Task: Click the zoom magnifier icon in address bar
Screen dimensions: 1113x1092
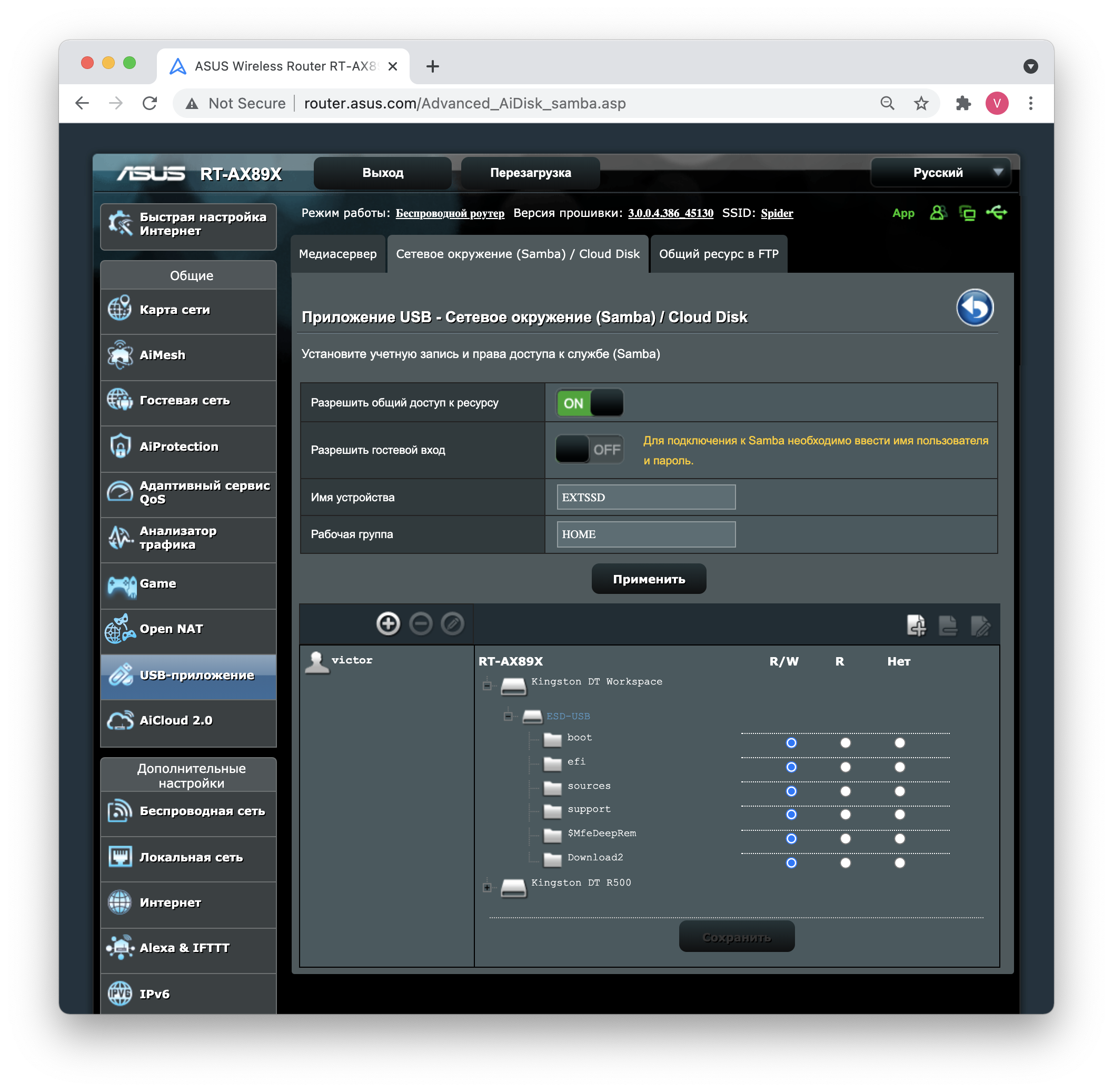Action: 887,103
